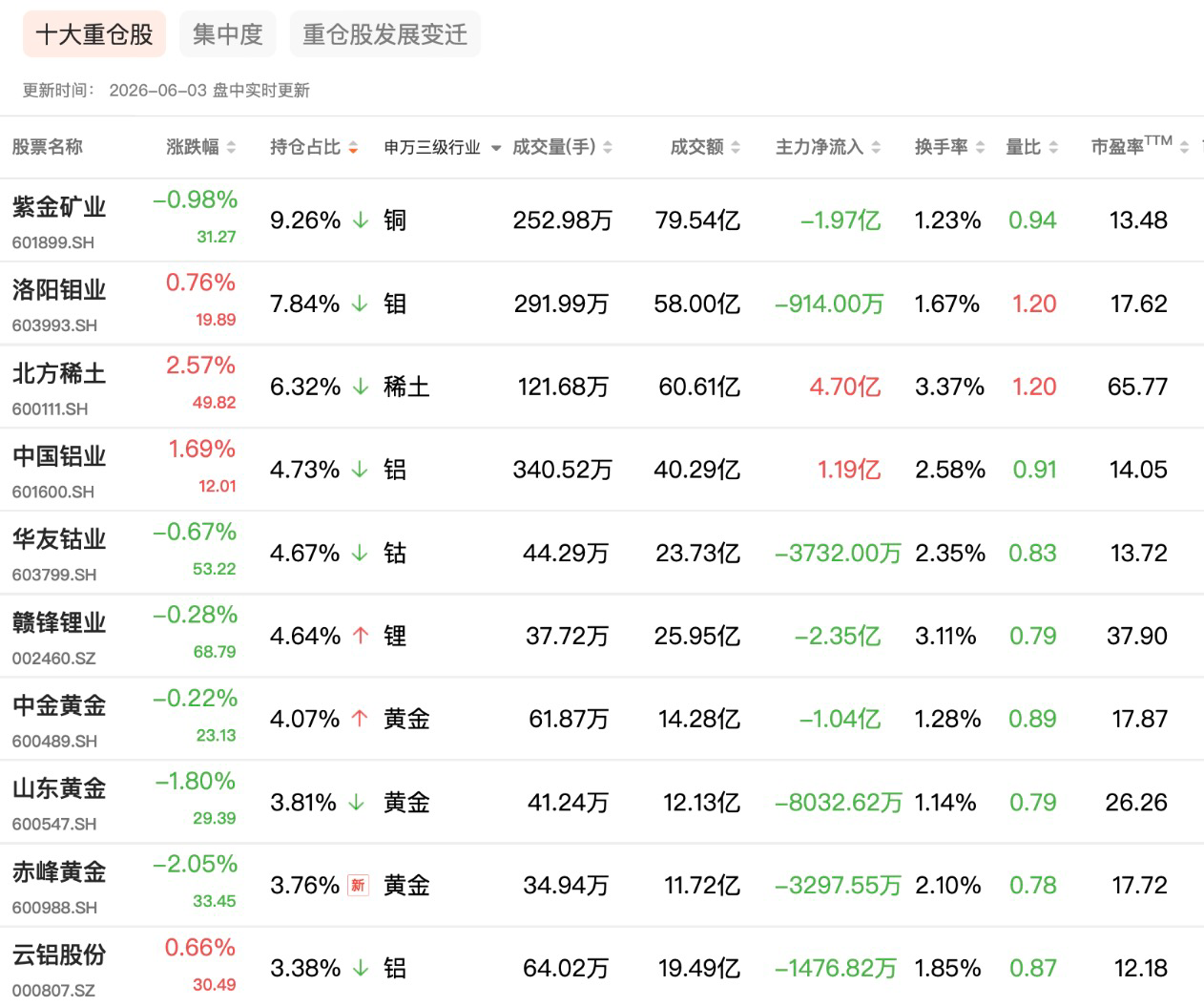Click down arrow beside 9.26% holding

[x=361, y=220]
